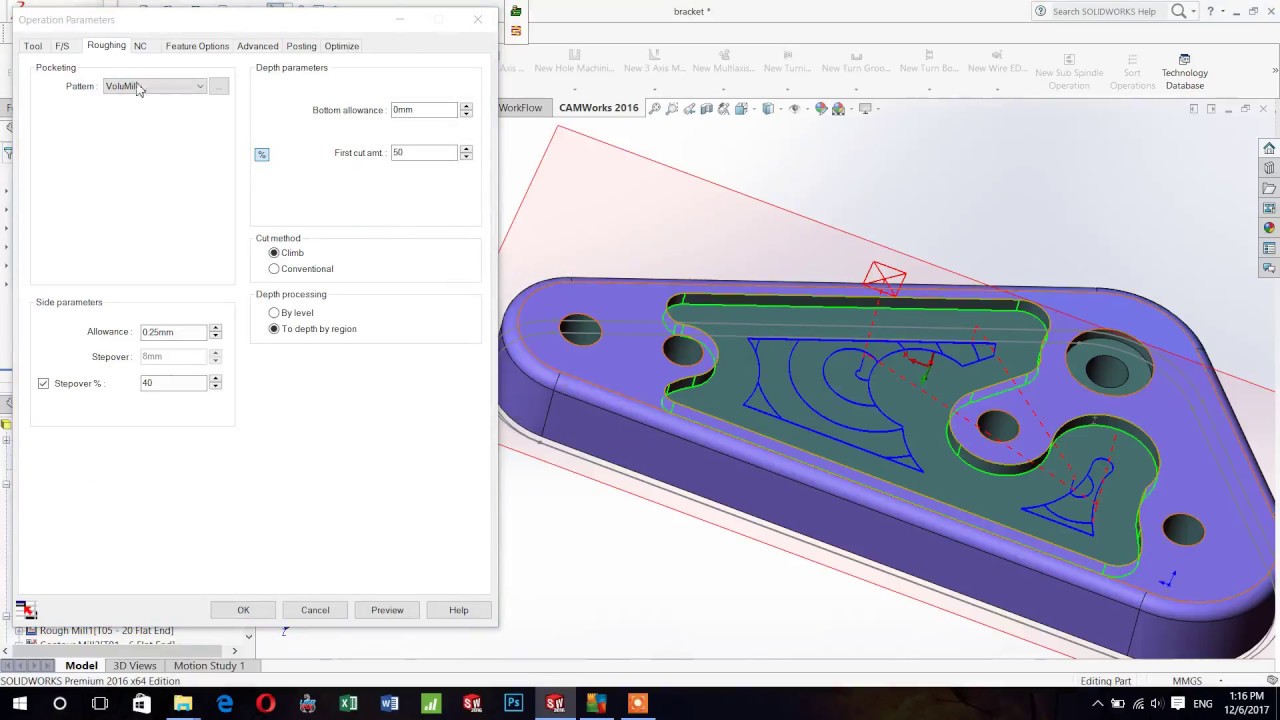Click OK to apply operation parameters
1280x720 pixels.
tap(243, 610)
